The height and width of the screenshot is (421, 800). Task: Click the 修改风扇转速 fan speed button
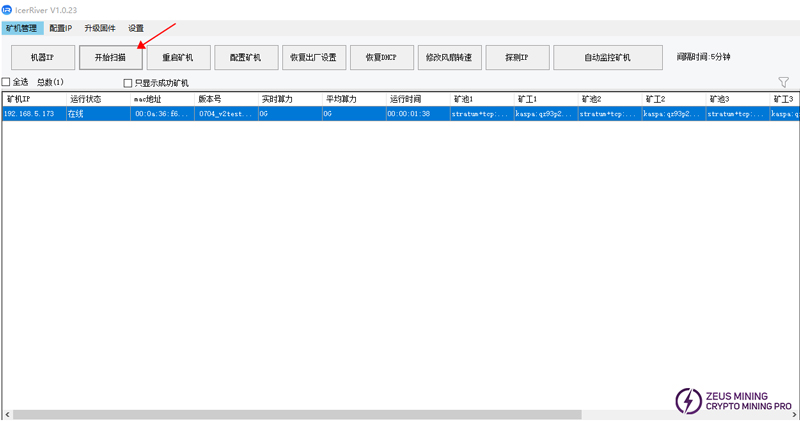[449, 58]
